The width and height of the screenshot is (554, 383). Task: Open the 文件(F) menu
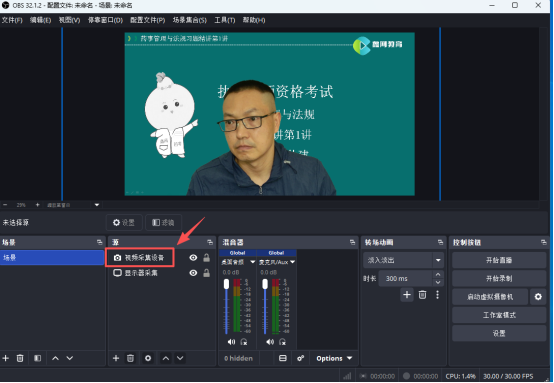point(12,20)
